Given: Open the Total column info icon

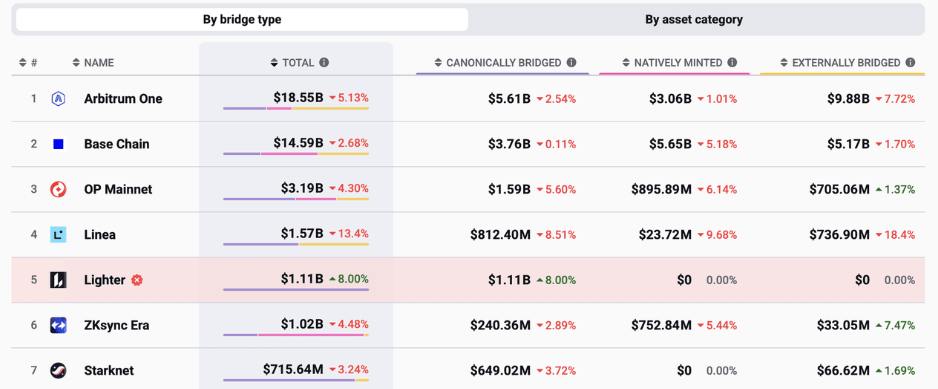Looking at the screenshot, I should point(324,62).
